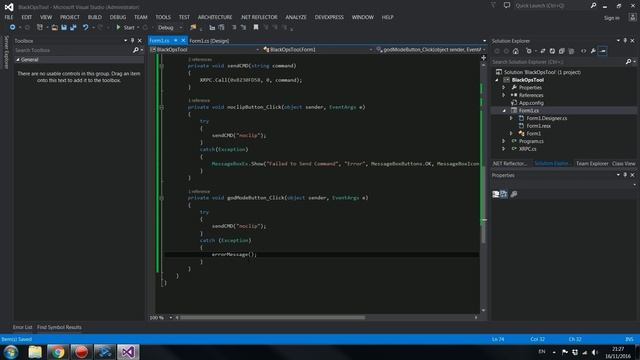Toggle Preview Selected Items in Solution Explorer toolbar

603,51
